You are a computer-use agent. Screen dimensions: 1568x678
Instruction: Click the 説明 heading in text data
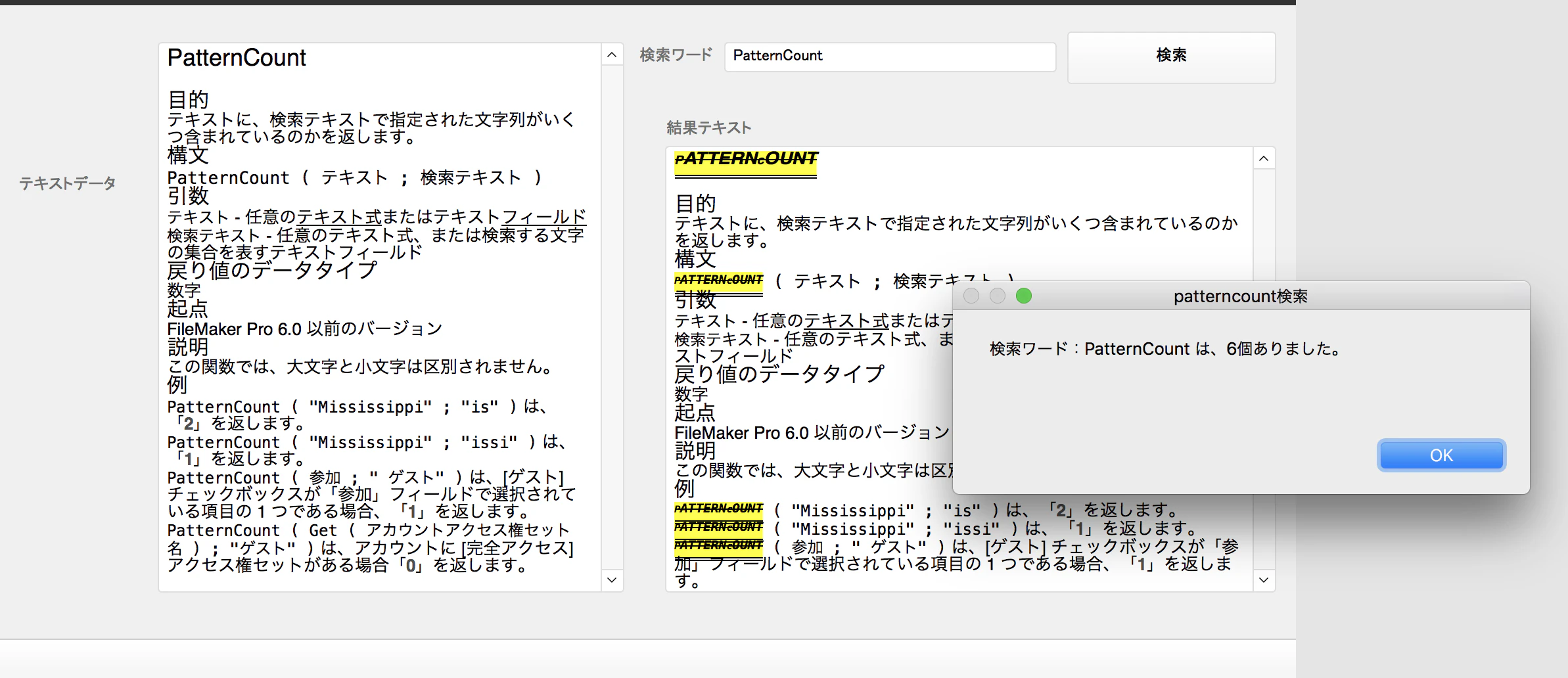(188, 347)
